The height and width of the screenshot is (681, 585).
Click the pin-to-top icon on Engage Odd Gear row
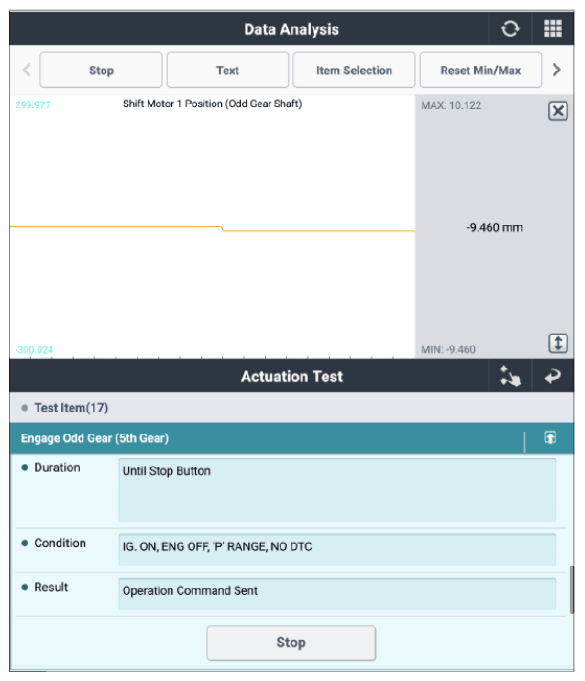550,438
